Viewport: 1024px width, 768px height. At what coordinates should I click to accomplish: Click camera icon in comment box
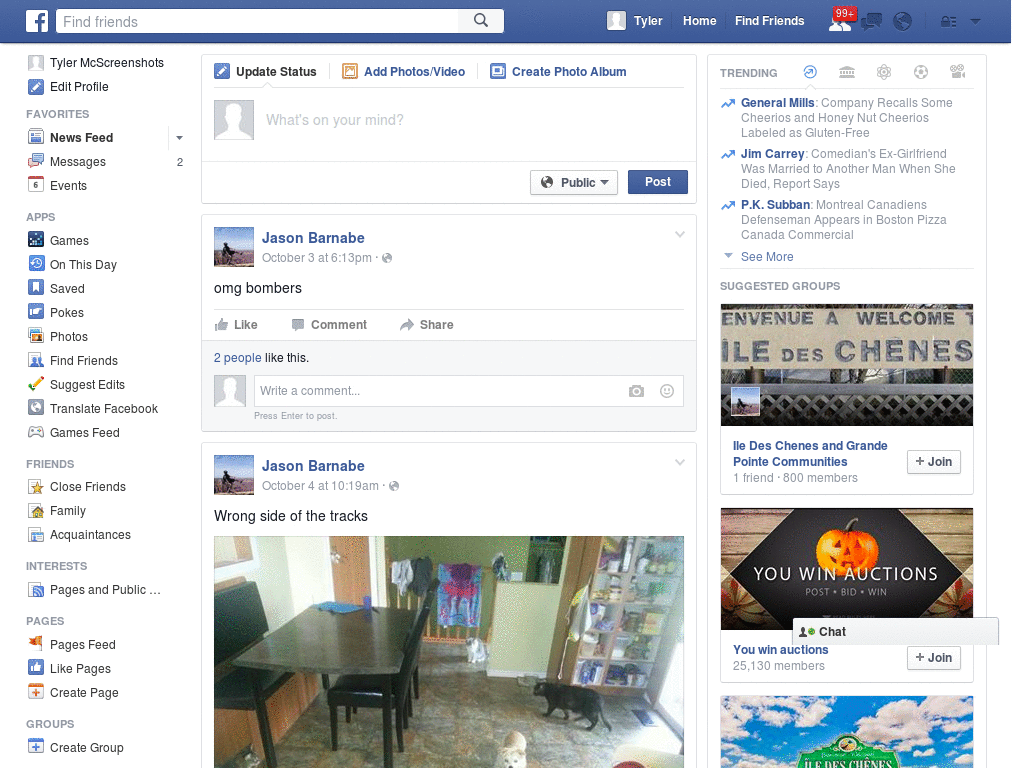pyautogui.click(x=636, y=391)
